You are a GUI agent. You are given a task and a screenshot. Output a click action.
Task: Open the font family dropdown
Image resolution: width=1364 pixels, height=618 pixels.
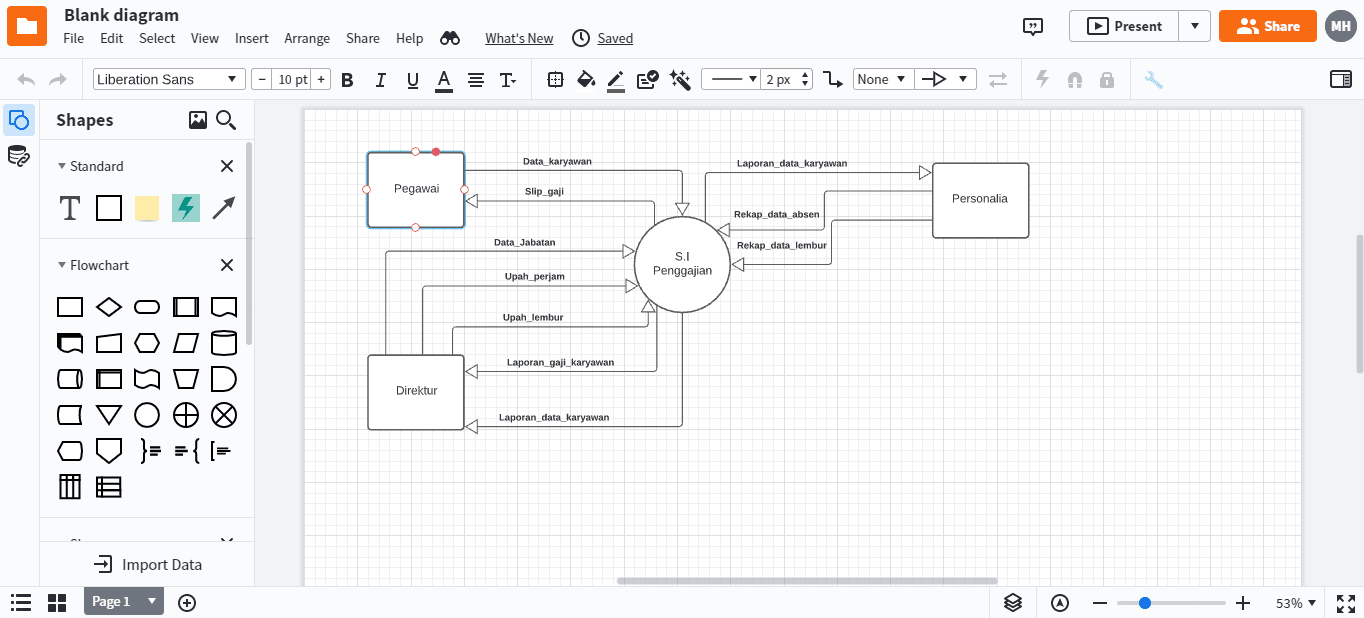click(168, 78)
